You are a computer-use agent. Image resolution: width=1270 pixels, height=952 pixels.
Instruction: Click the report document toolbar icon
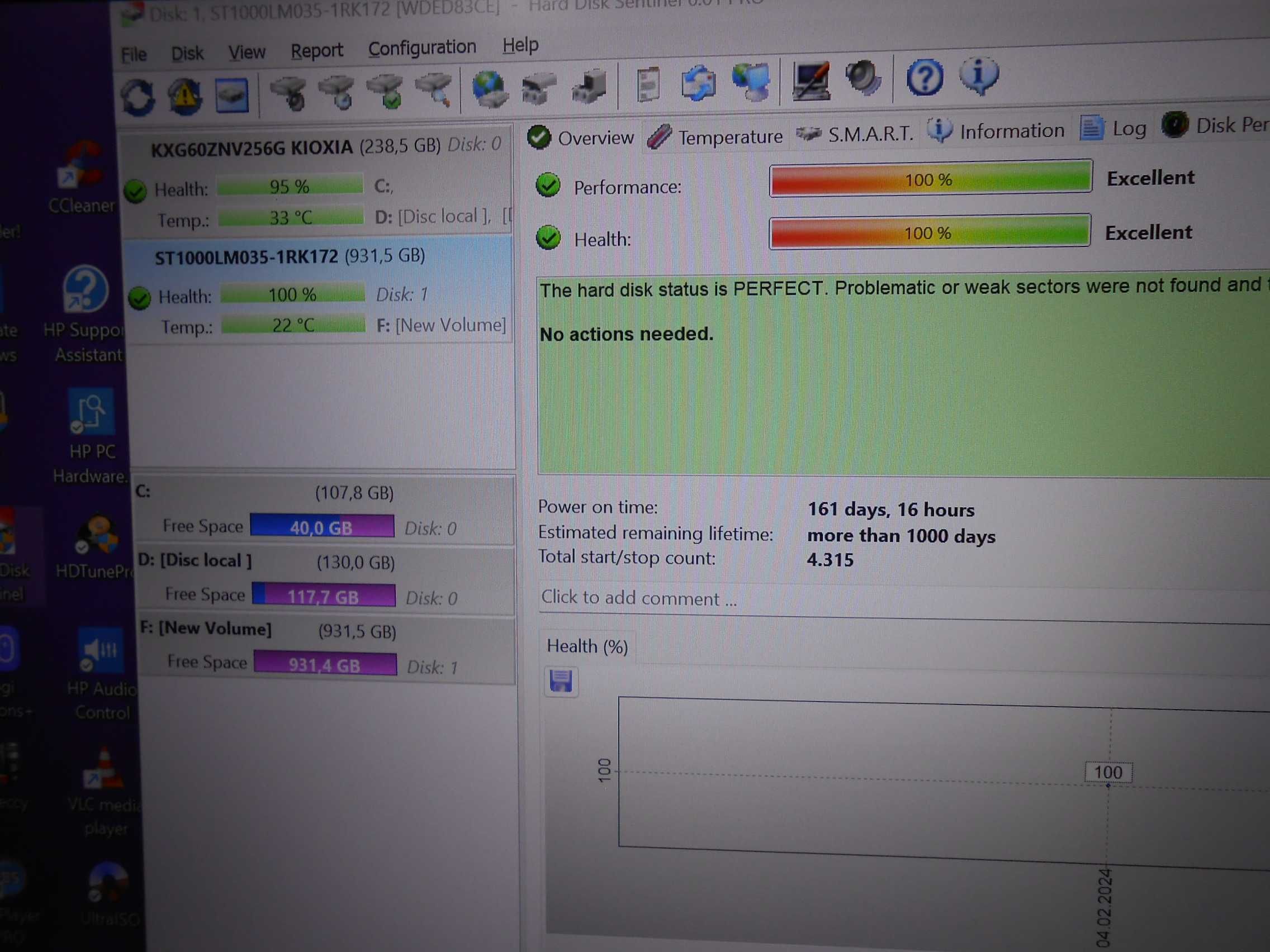pos(649,85)
